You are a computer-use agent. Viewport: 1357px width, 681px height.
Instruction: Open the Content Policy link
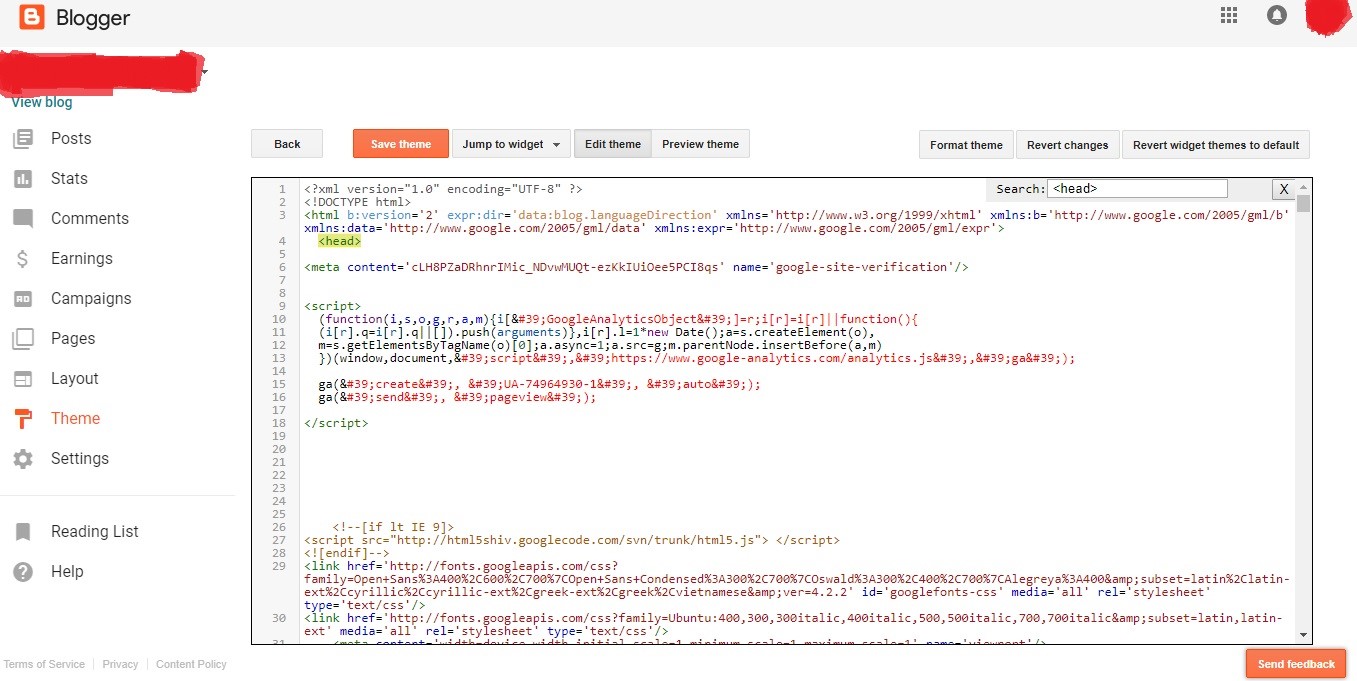[x=191, y=664]
